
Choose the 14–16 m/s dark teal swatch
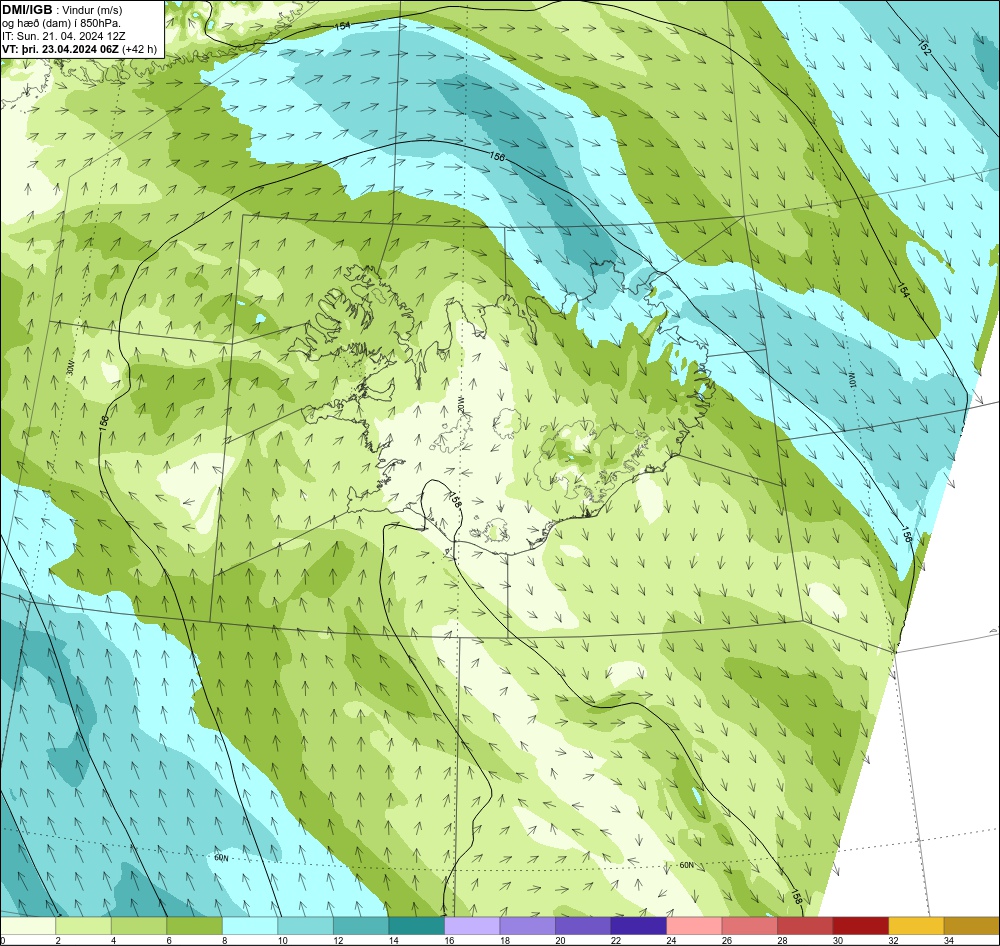pyautogui.click(x=416, y=926)
